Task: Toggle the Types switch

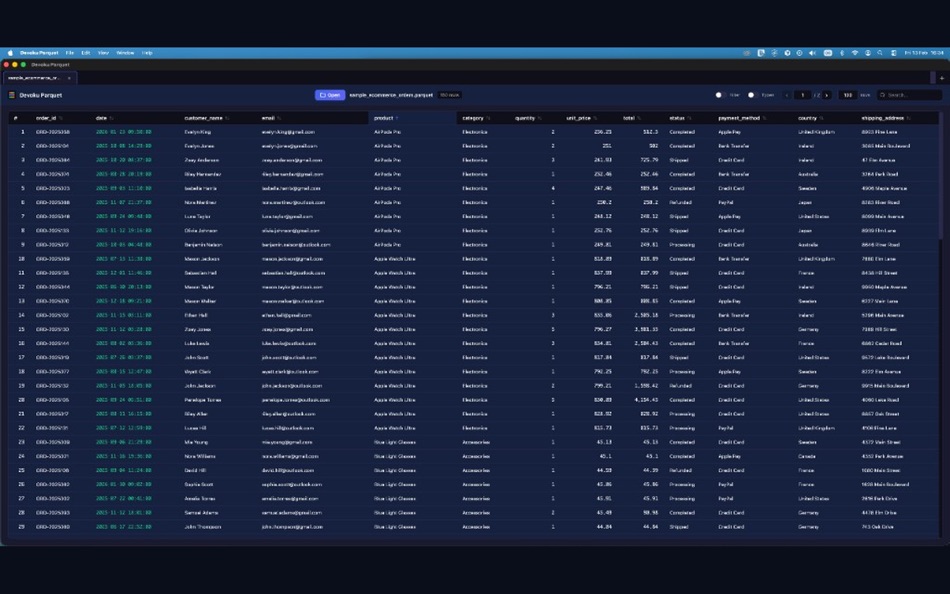Action: [751, 95]
